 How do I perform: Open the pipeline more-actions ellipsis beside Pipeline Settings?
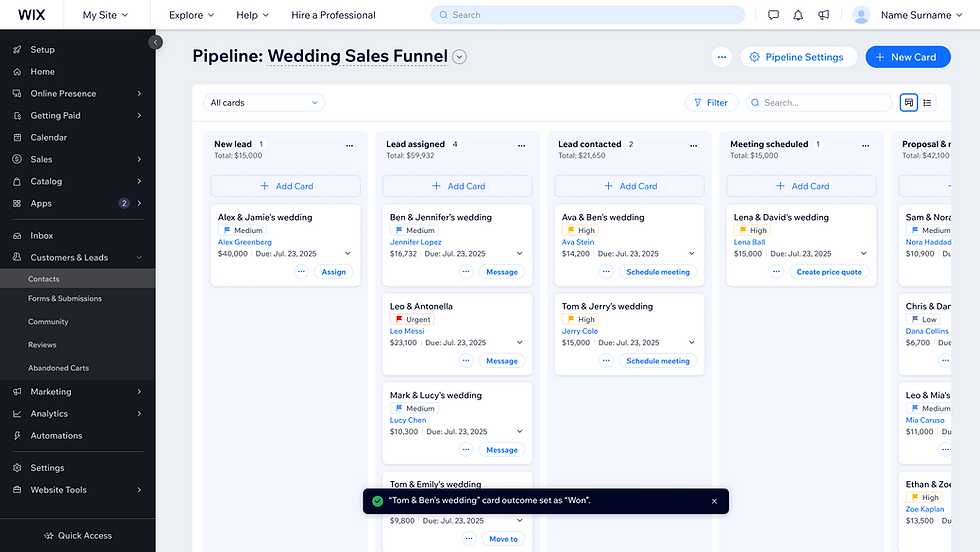pos(721,57)
